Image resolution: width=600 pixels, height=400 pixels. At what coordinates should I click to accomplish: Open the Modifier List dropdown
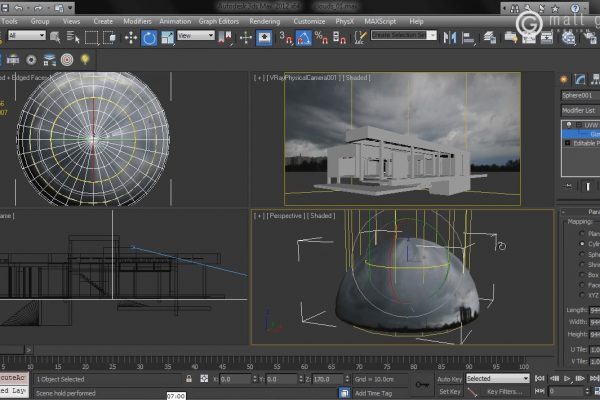tap(580, 111)
